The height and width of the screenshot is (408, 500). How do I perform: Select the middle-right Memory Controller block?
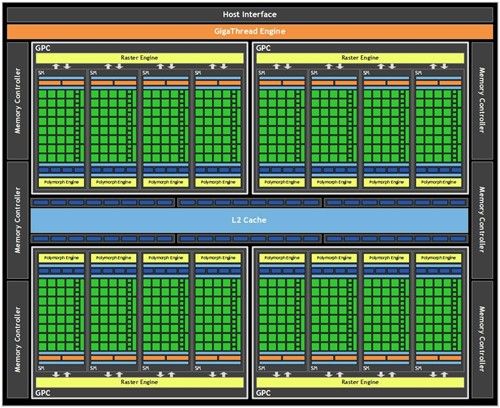pyautogui.click(x=482, y=220)
